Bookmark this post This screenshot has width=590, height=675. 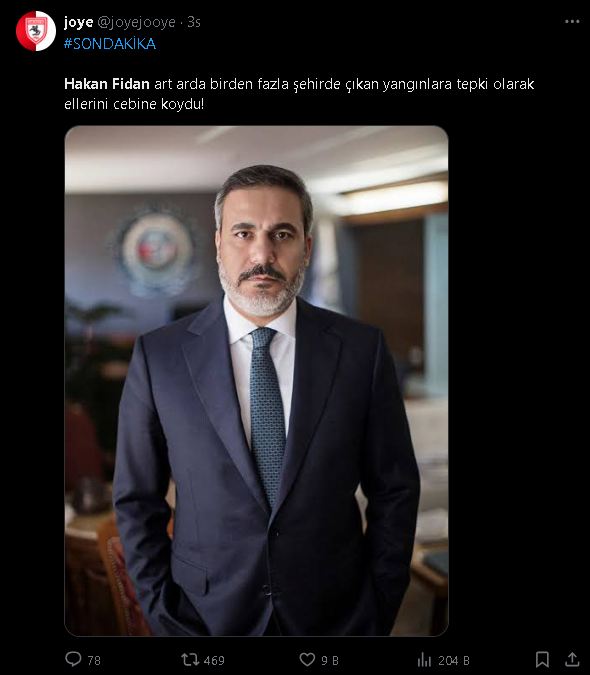tap(542, 659)
